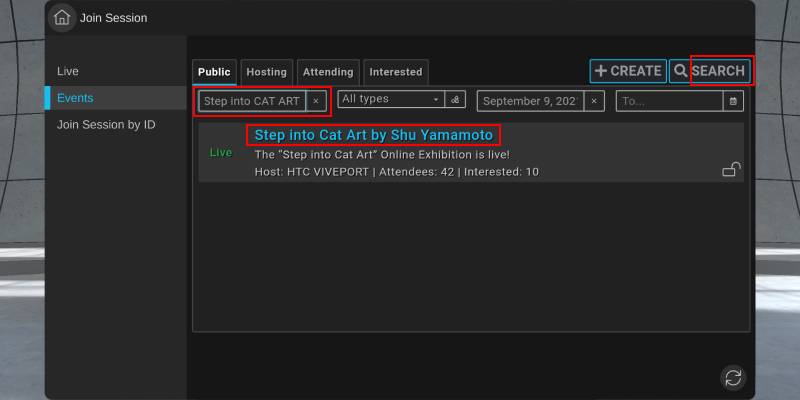Click the To... end date field
This screenshot has width=800, height=400.
coord(668,101)
